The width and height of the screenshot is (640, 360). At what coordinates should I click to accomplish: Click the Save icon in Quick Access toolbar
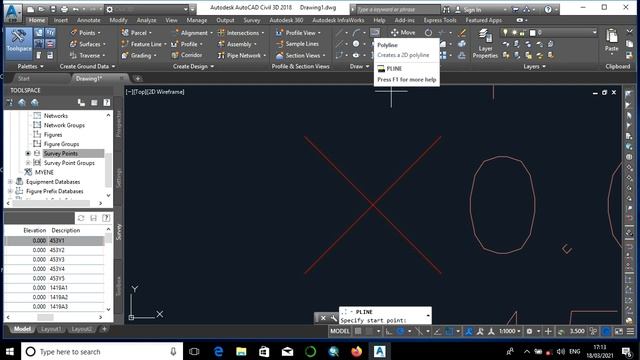(53, 9)
